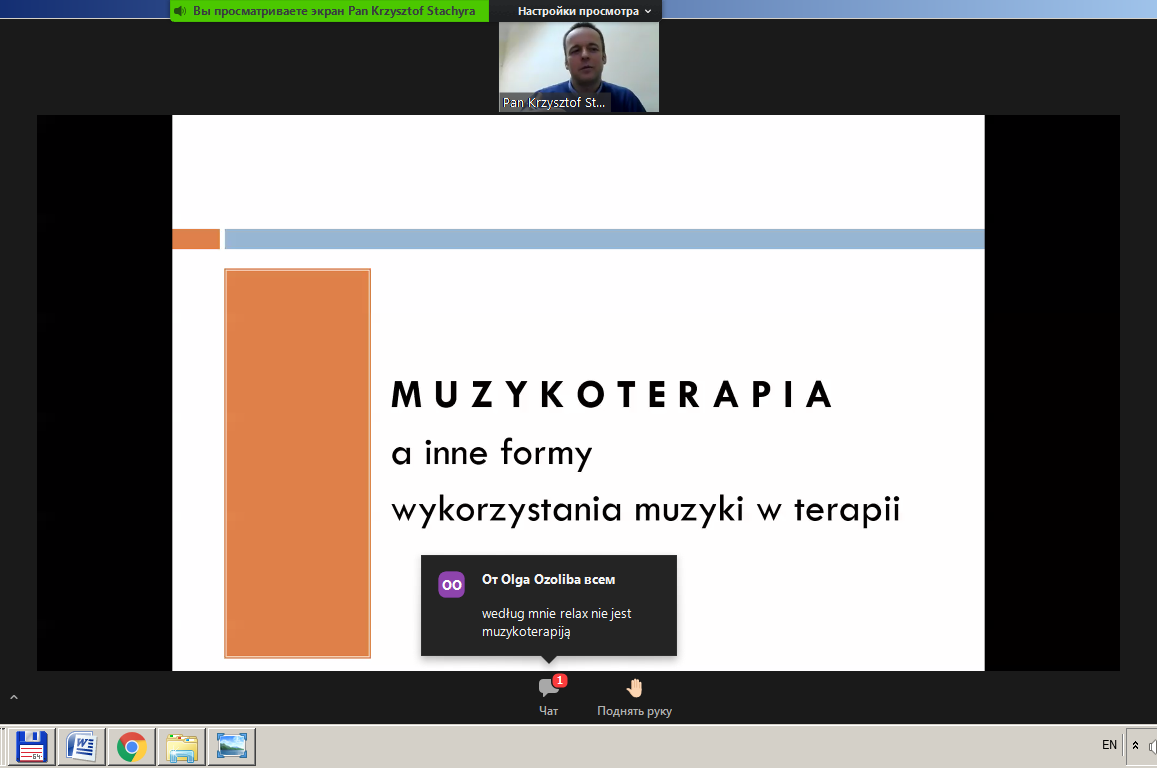1157x768 pixels.
Task: Open the file explorer folder in taskbar
Action: click(181, 746)
